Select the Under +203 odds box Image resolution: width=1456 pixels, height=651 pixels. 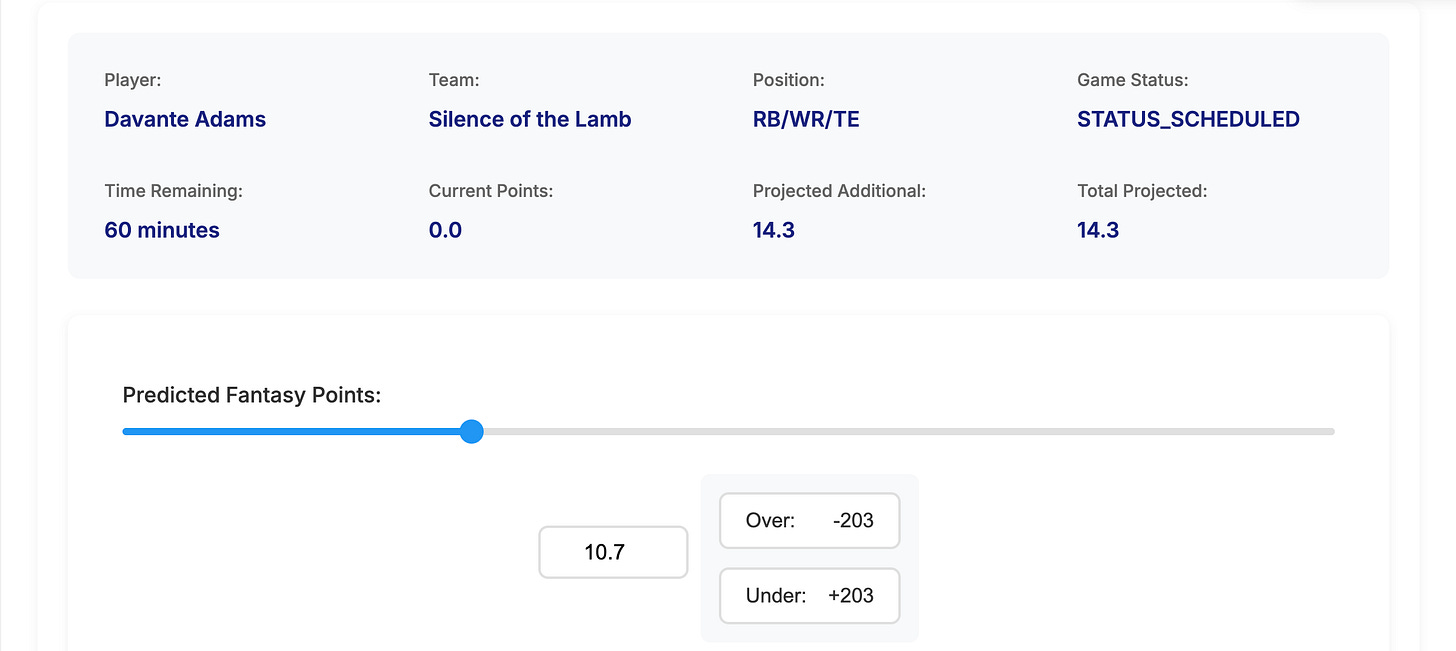tap(810, 596)
